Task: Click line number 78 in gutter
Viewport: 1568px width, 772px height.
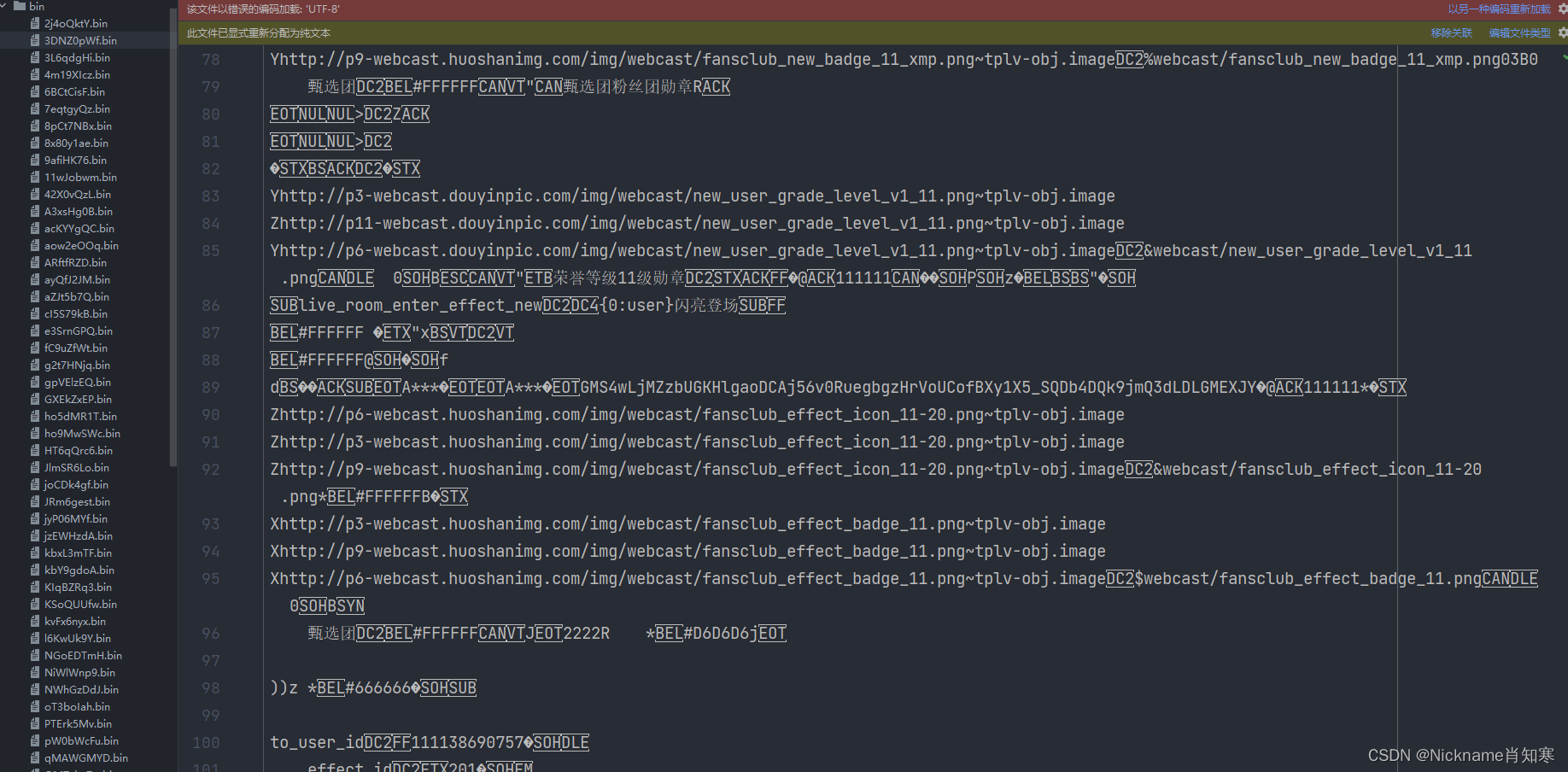Action: pyautogui.click(x=210, y=60)
